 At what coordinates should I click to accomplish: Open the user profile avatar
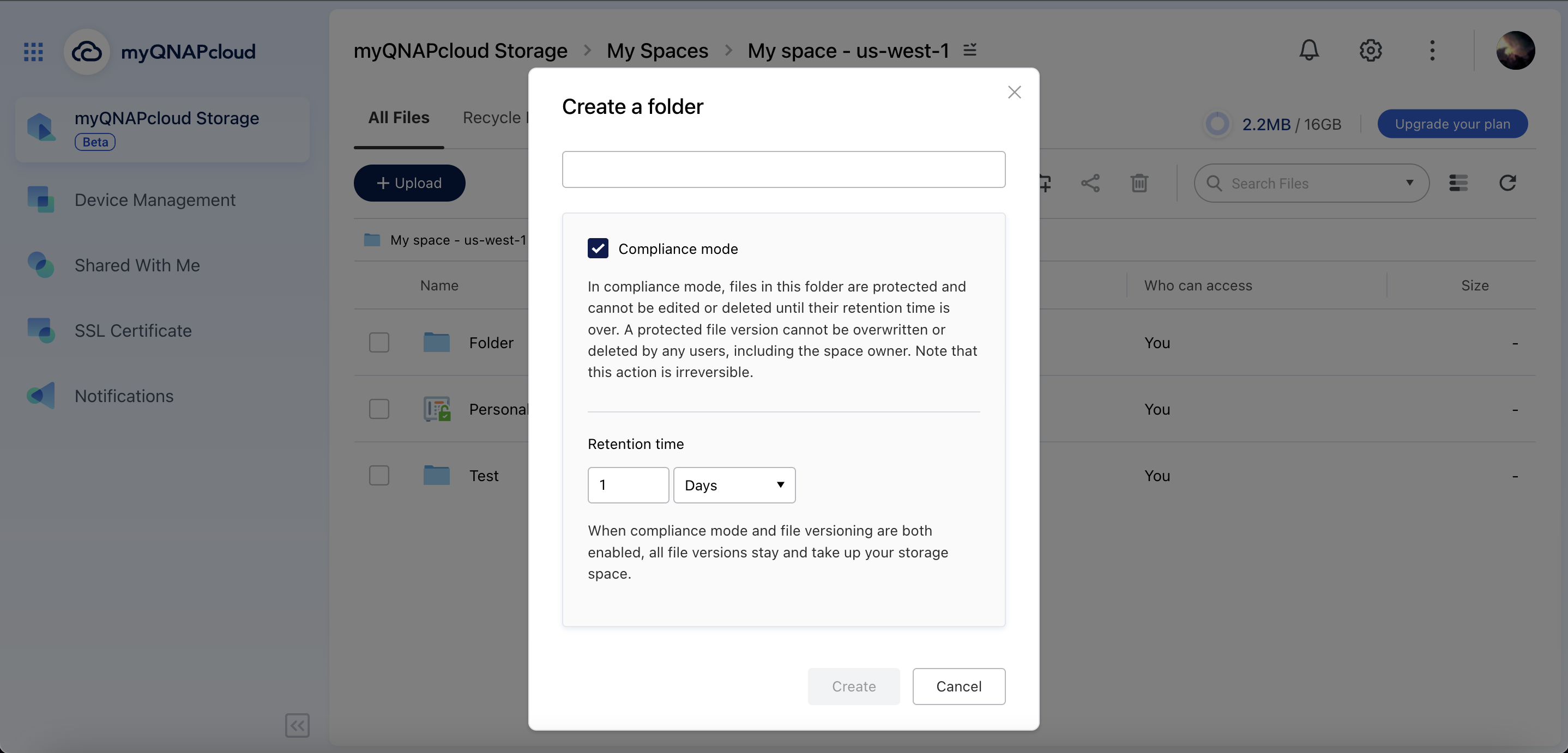pos(1515,50)
